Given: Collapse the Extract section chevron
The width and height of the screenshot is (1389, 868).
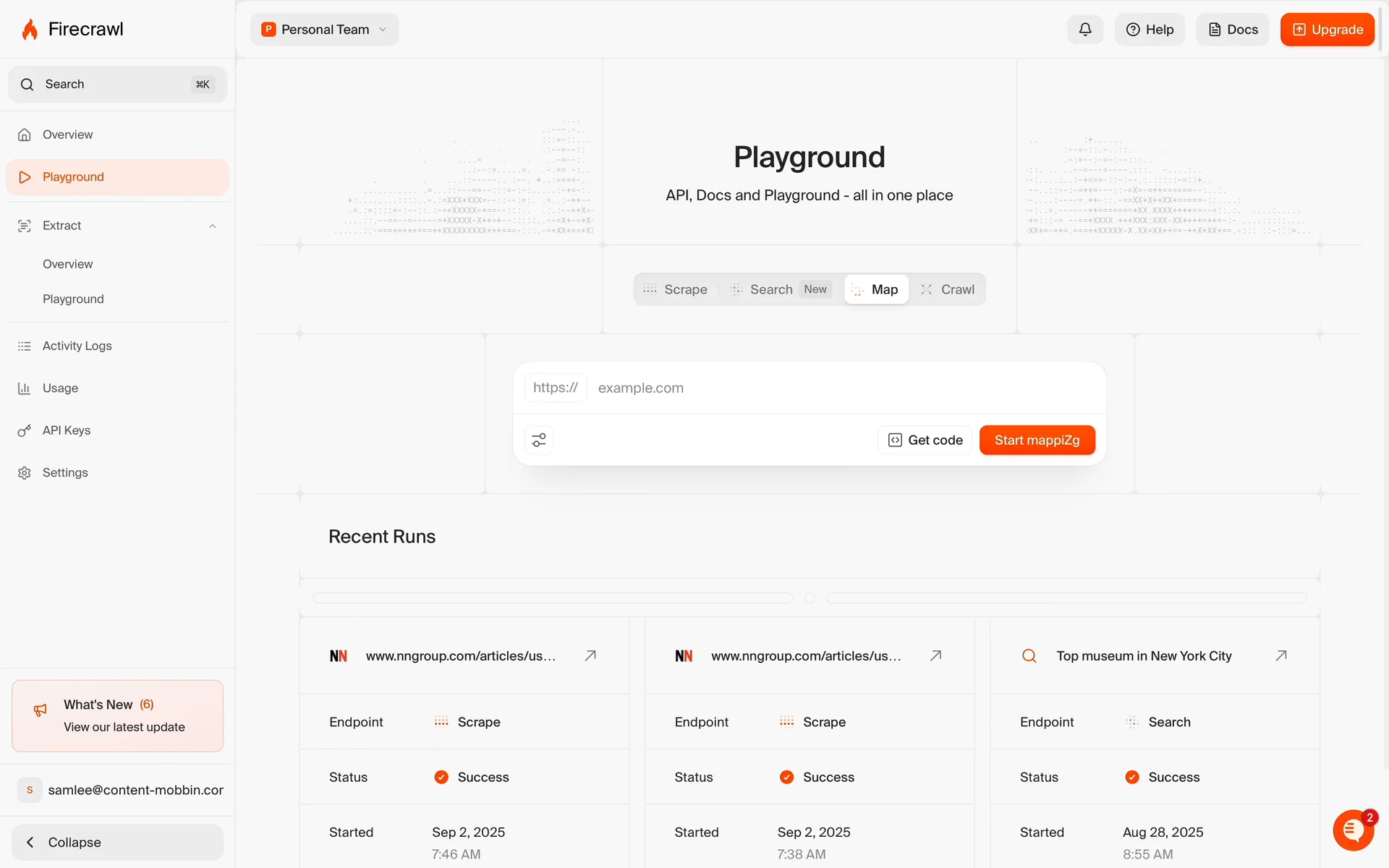Looking at the screenshot, I should [213, 226].
